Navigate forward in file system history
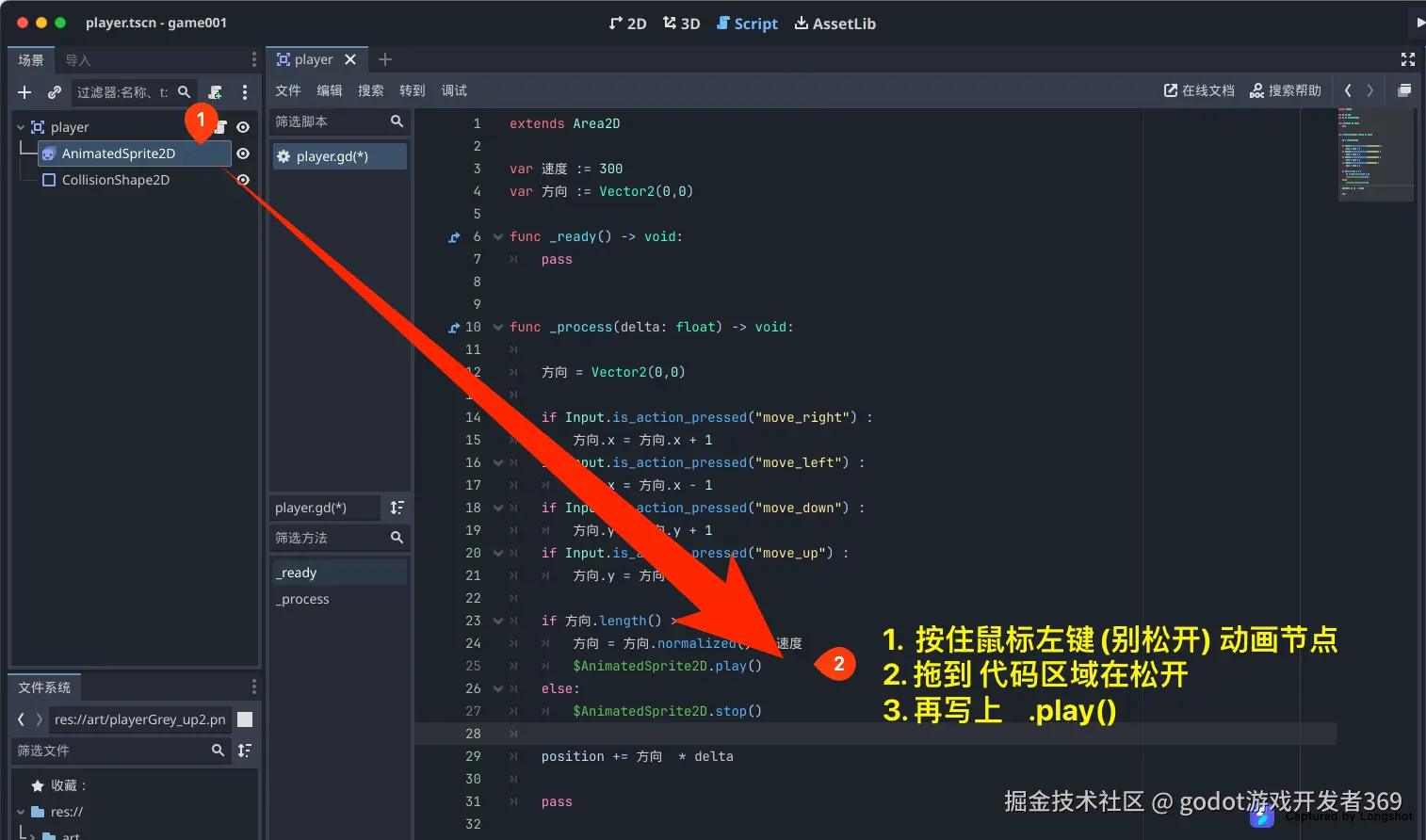The width and height of the screenshot is (1426, 840). pyautogui.click(x=39, y=719)
